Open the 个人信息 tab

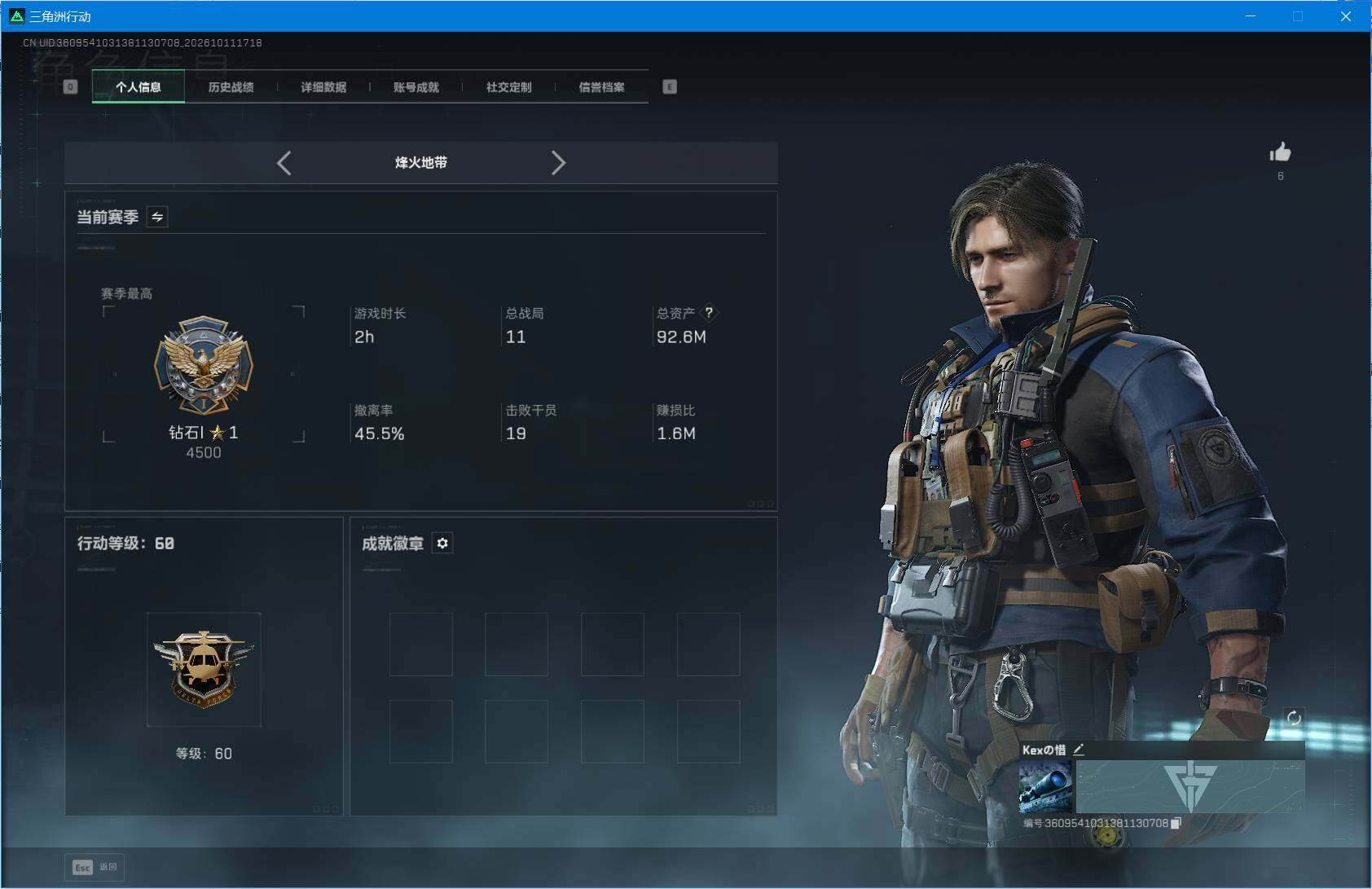click(139, 87)
